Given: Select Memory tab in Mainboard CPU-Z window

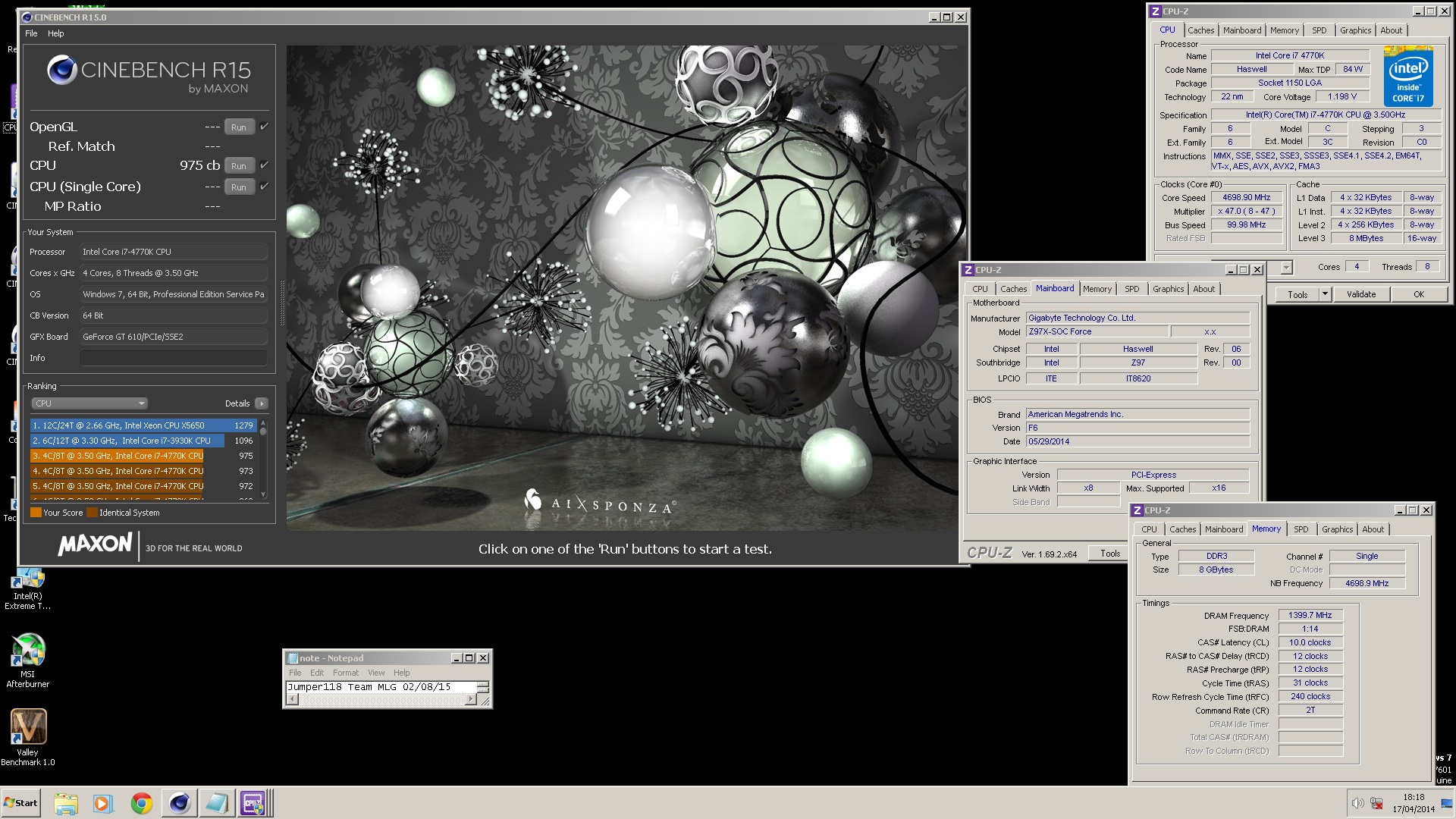Looking at the screenshot, I should pyautogui.click(x=1097, y=289).
